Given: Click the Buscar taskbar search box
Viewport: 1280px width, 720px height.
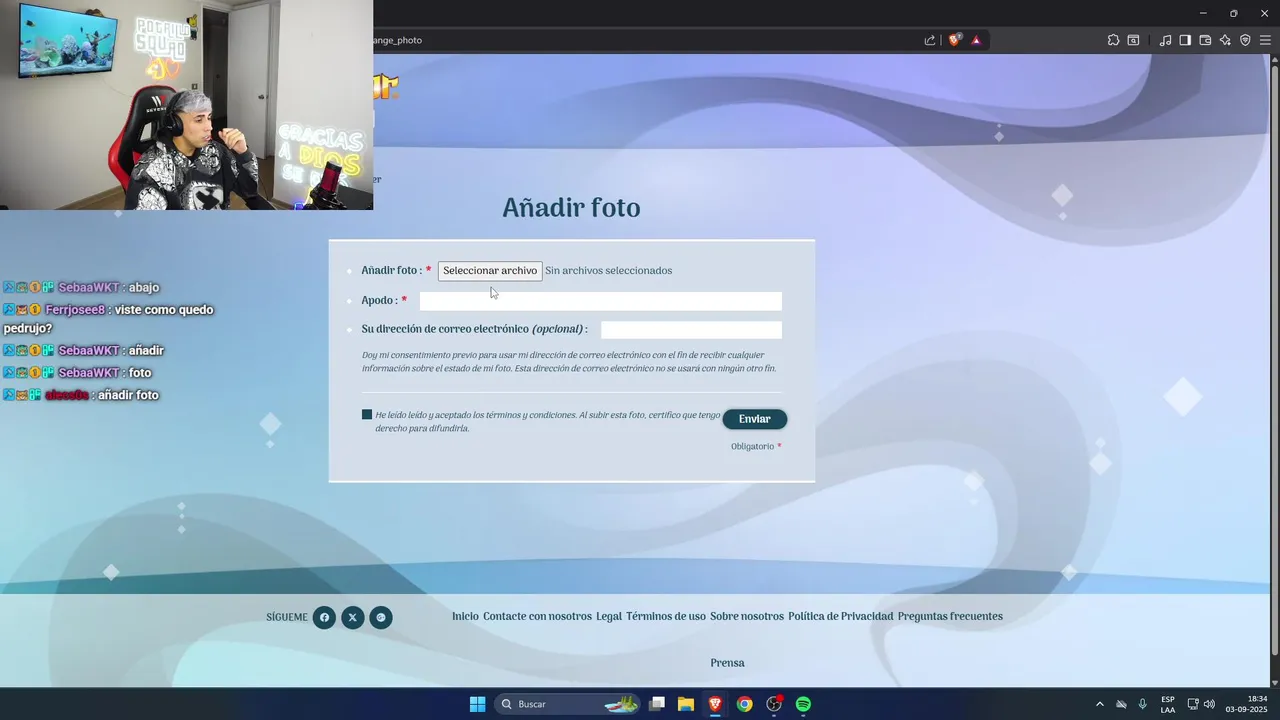Looking at the screenshot, I should pos(569,704).
